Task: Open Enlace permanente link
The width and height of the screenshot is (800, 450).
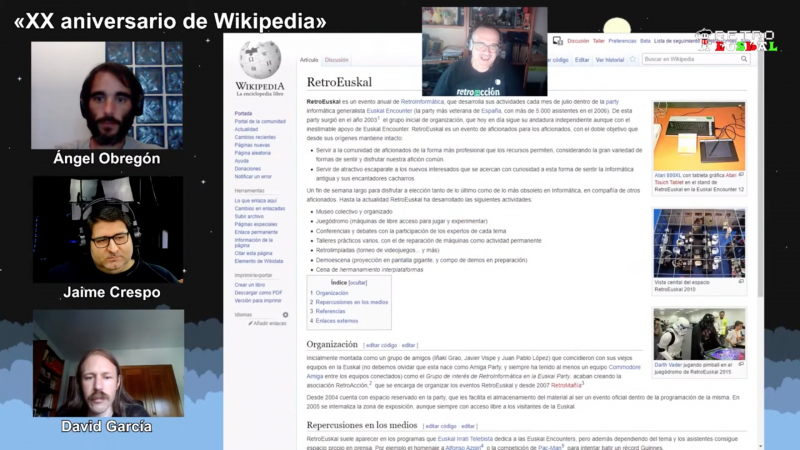Action: [256, 232]
